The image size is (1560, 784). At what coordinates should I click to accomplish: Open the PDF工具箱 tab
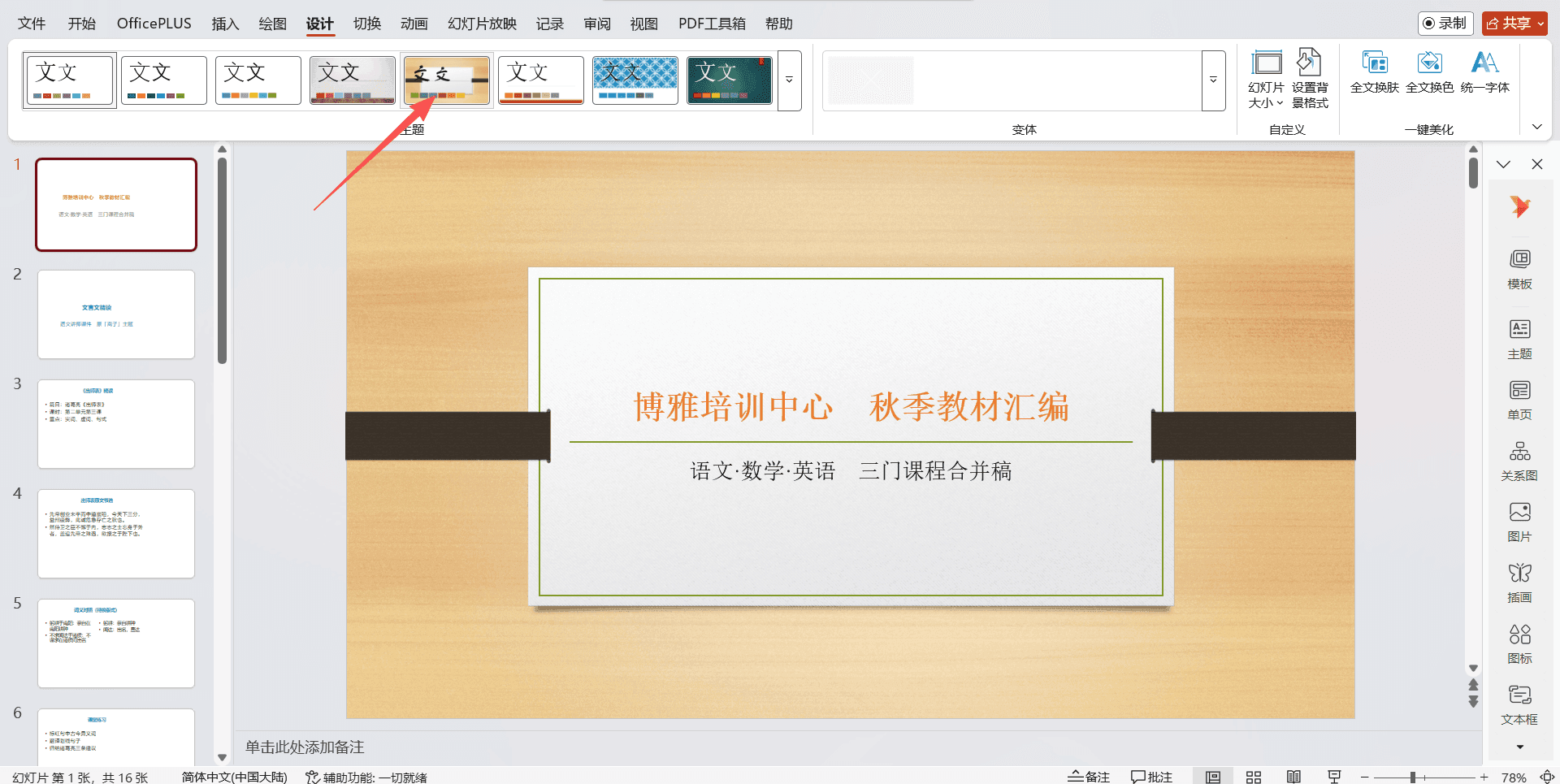tap(712, 24)
